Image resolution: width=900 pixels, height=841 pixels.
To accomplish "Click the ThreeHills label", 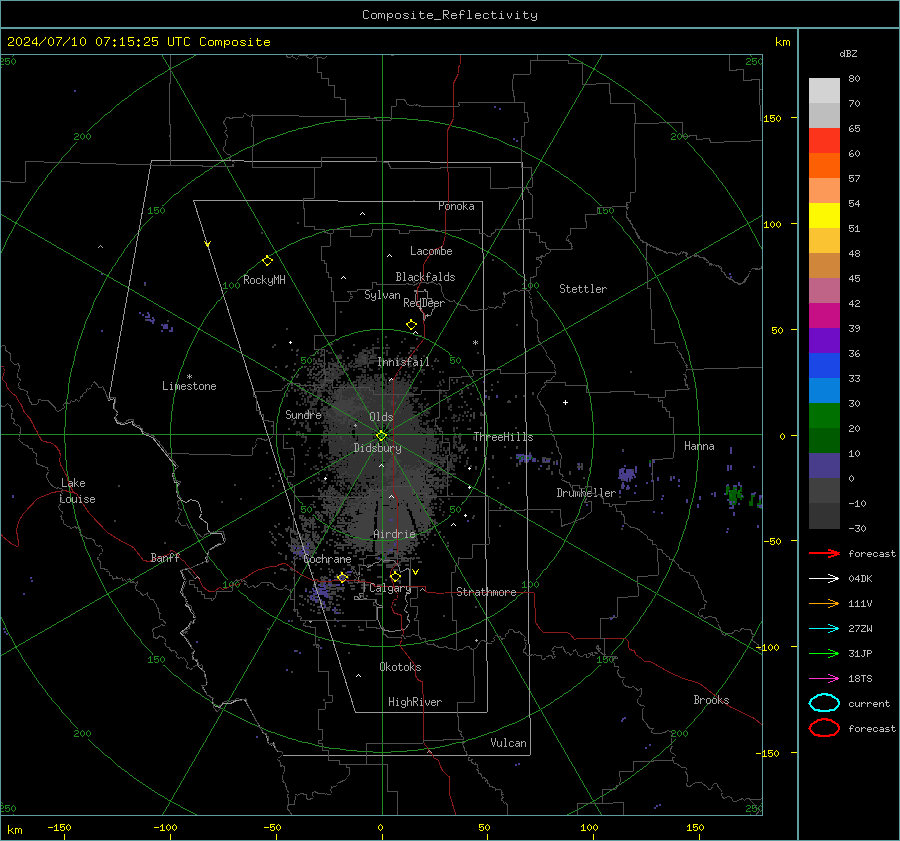I will click(503, 437).
